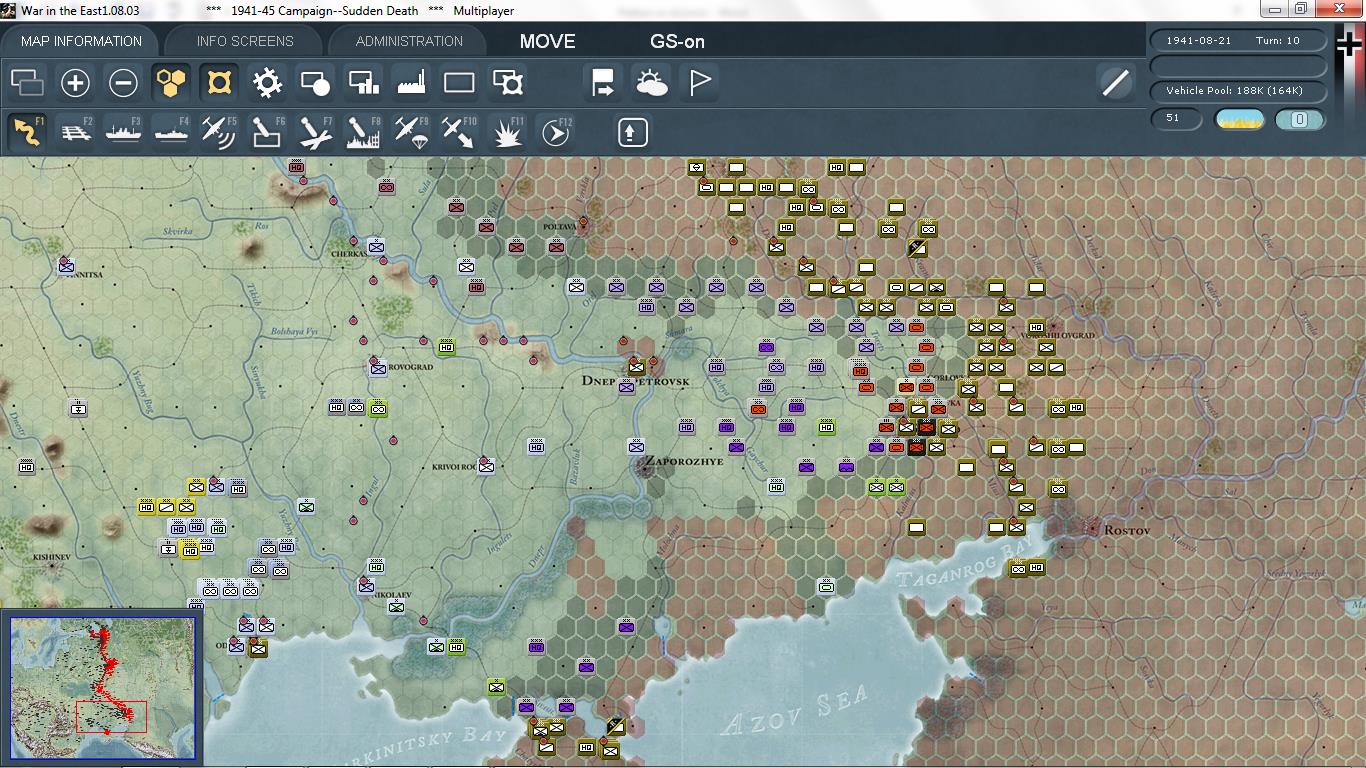
Task: Toggle the diagonal line map overlay button
Action: pyautogui.click(x=1116, y=84)
